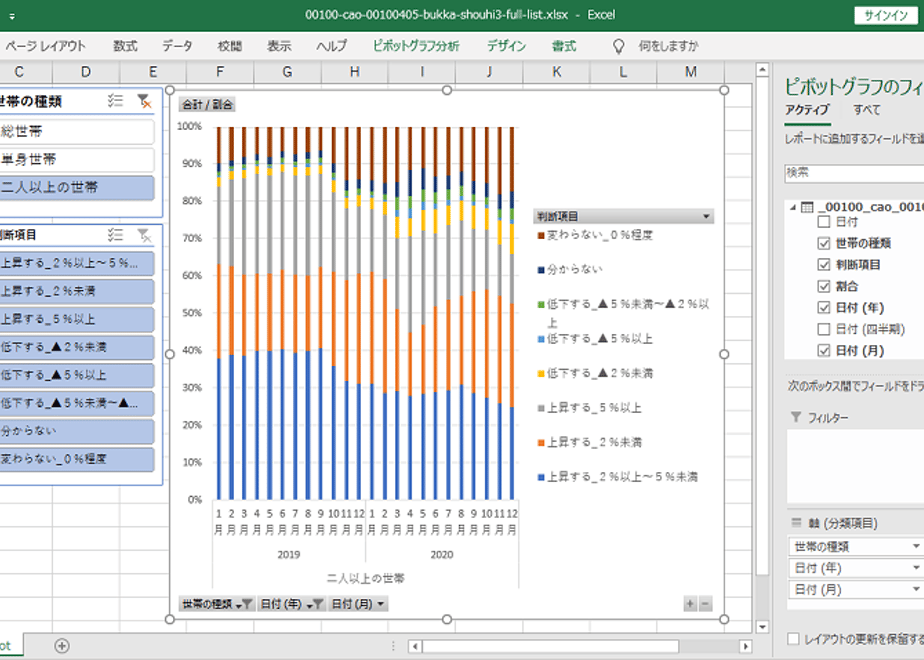Click the field list 検索 search box

click(x=854, y=173)
